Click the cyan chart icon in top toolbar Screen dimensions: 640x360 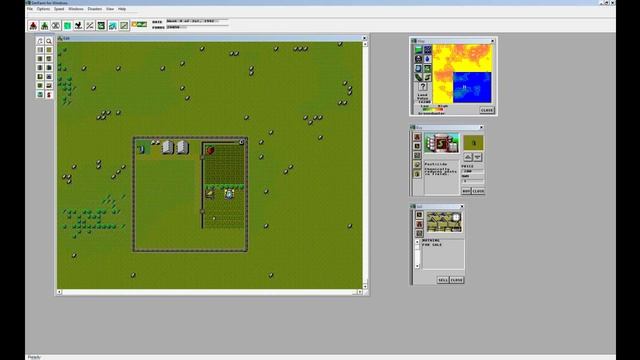pyautogui.click(x=113, y=26)
